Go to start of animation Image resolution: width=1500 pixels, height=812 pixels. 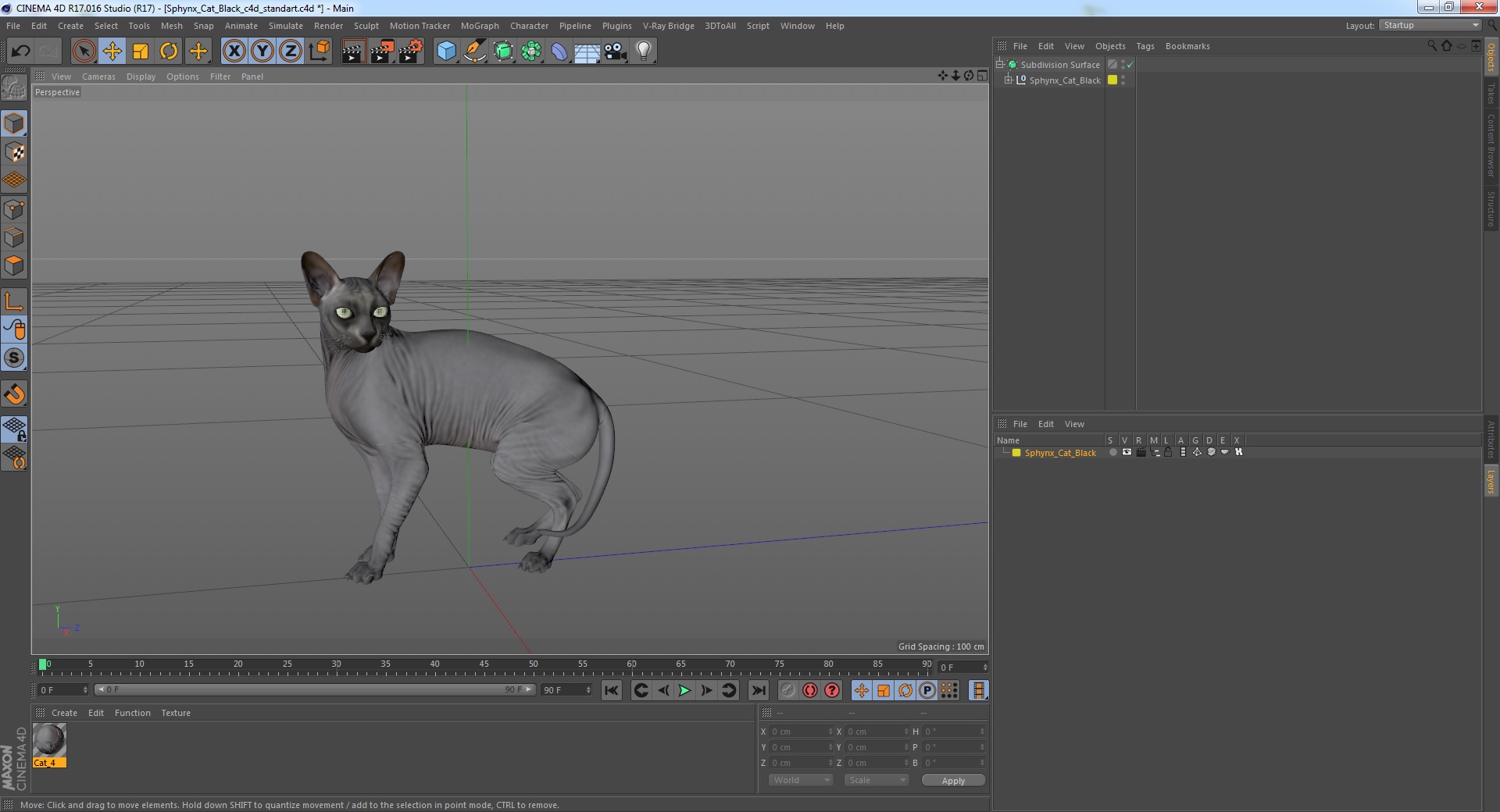pyautogui.click(x=612, y=690)
